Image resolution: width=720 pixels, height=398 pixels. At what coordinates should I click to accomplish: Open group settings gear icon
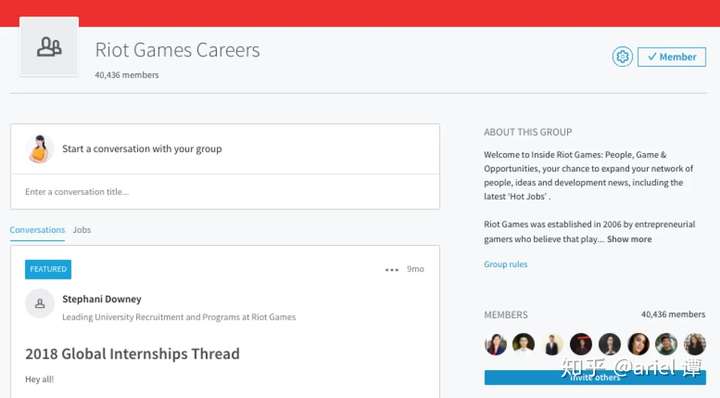pyautogui.click(x=622, y=56)
